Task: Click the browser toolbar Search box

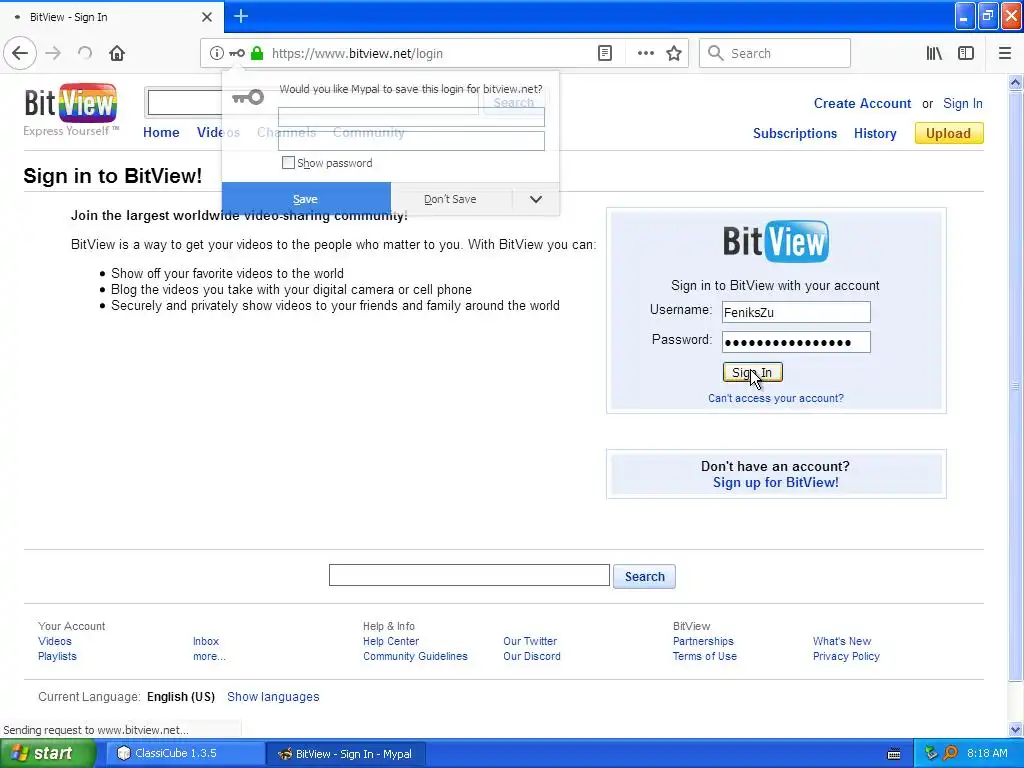Action: 775,53
